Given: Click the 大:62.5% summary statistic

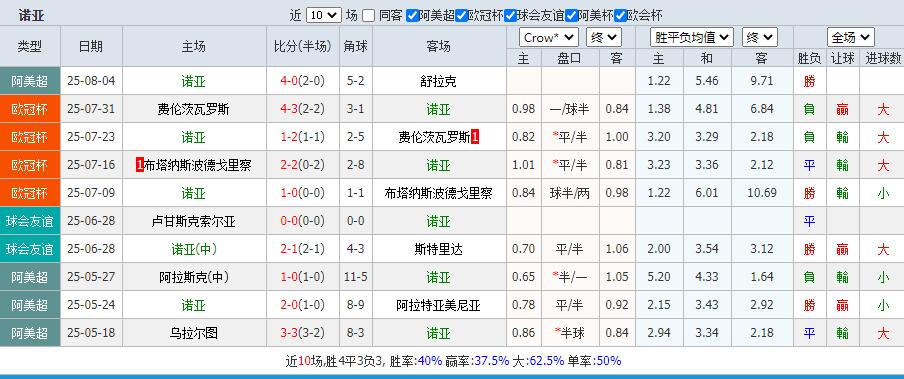Looking at the screenshot, I should tap(538, 361).
